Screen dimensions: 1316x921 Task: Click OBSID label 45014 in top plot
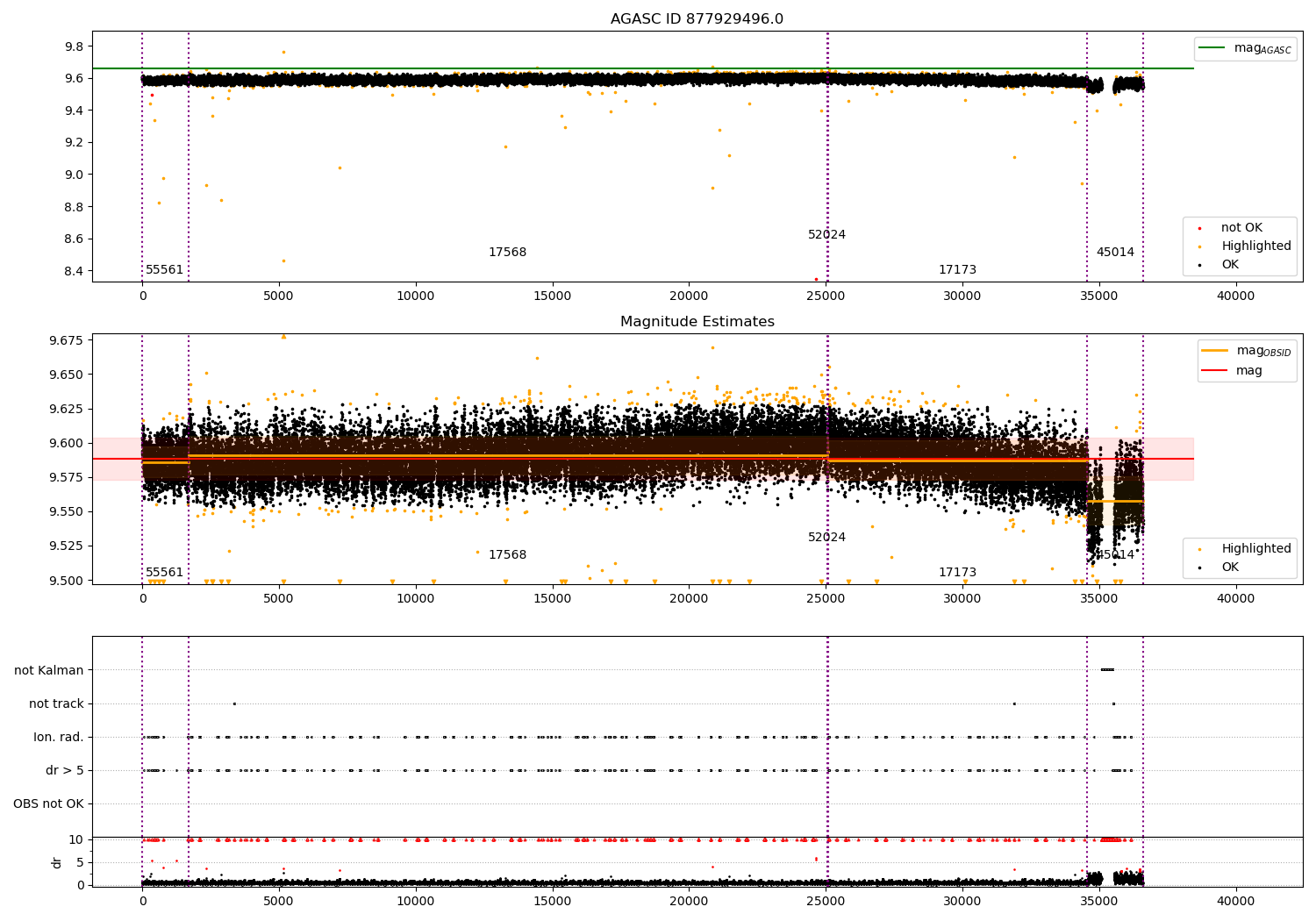coord(1115,253)
